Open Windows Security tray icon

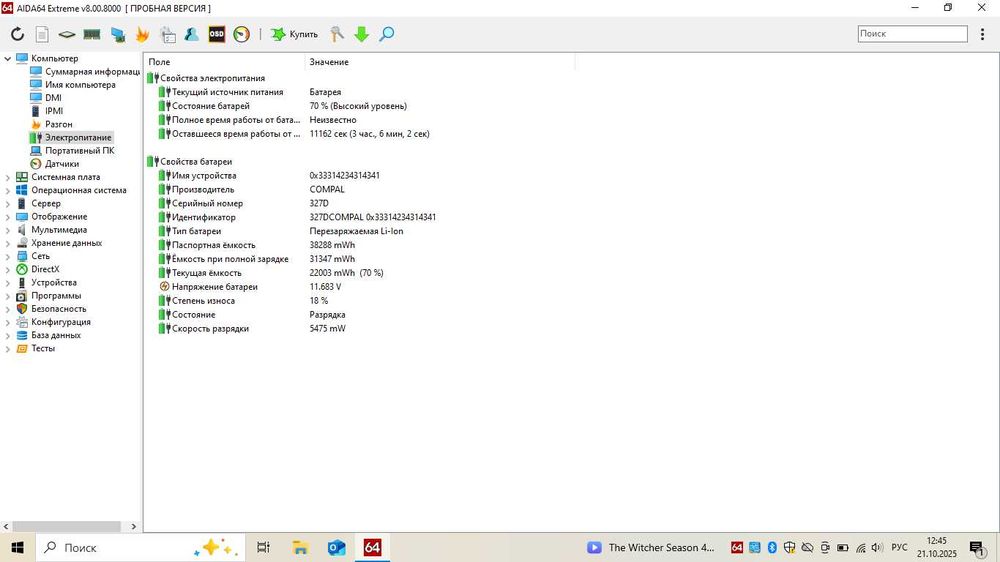[790, 547]
